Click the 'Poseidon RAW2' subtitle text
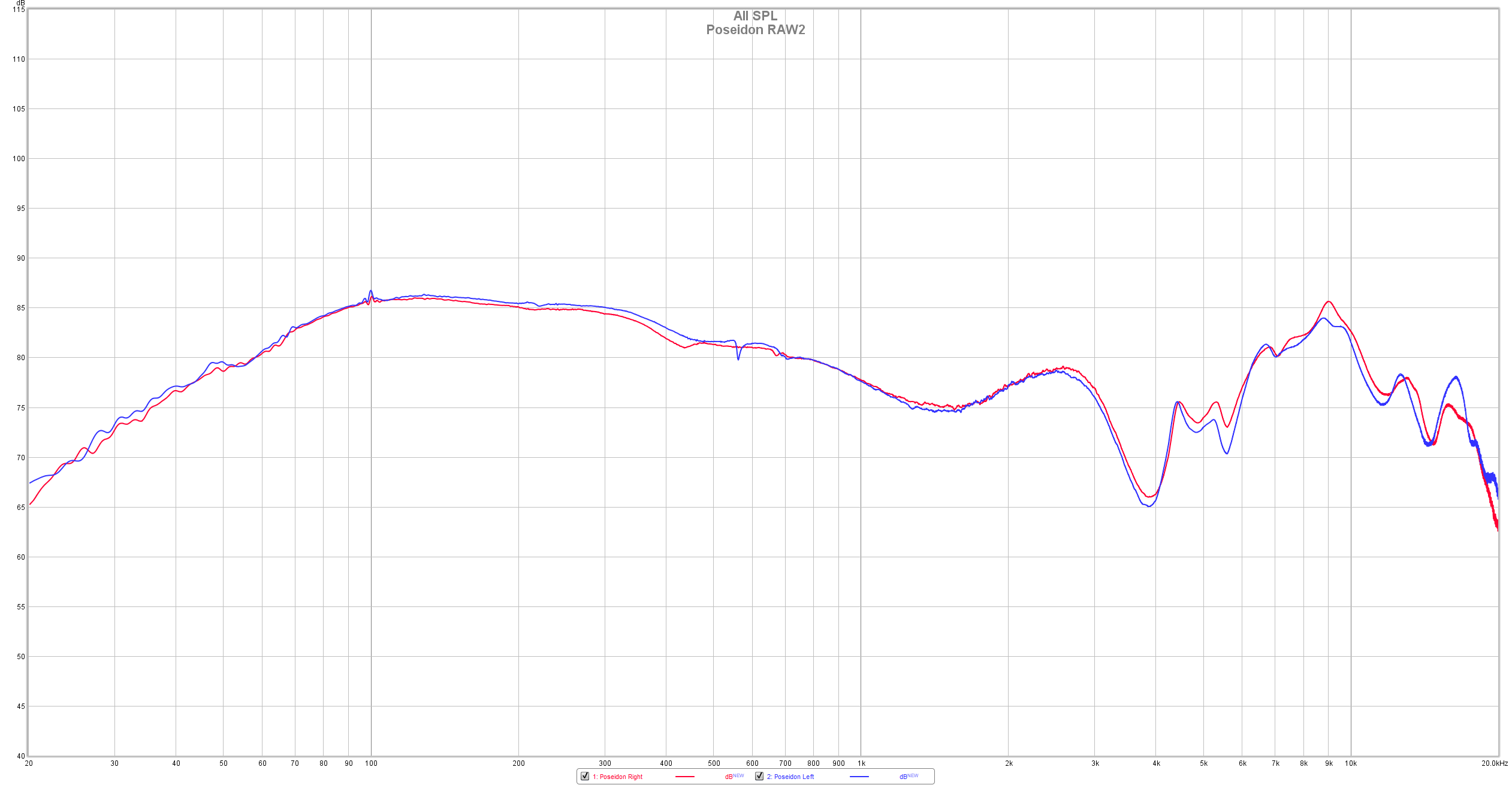Screen dimensions: 1512x785 (755, 30)
